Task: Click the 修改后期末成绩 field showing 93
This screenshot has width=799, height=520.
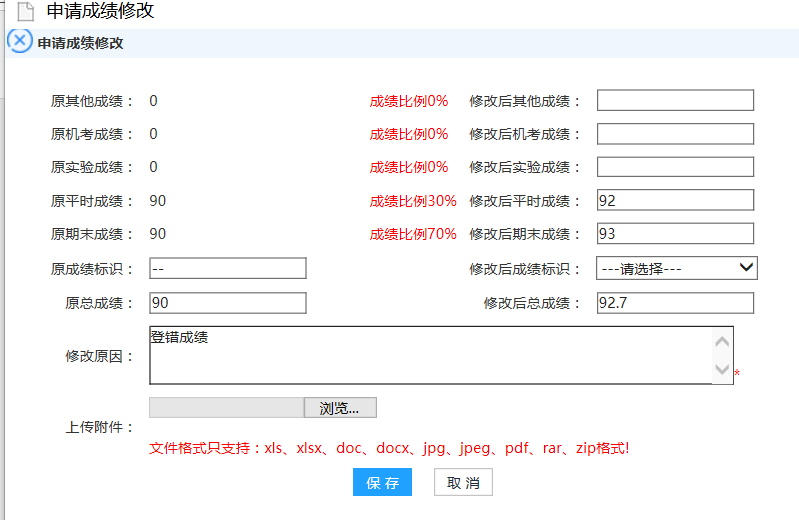Action: [675, 234]
